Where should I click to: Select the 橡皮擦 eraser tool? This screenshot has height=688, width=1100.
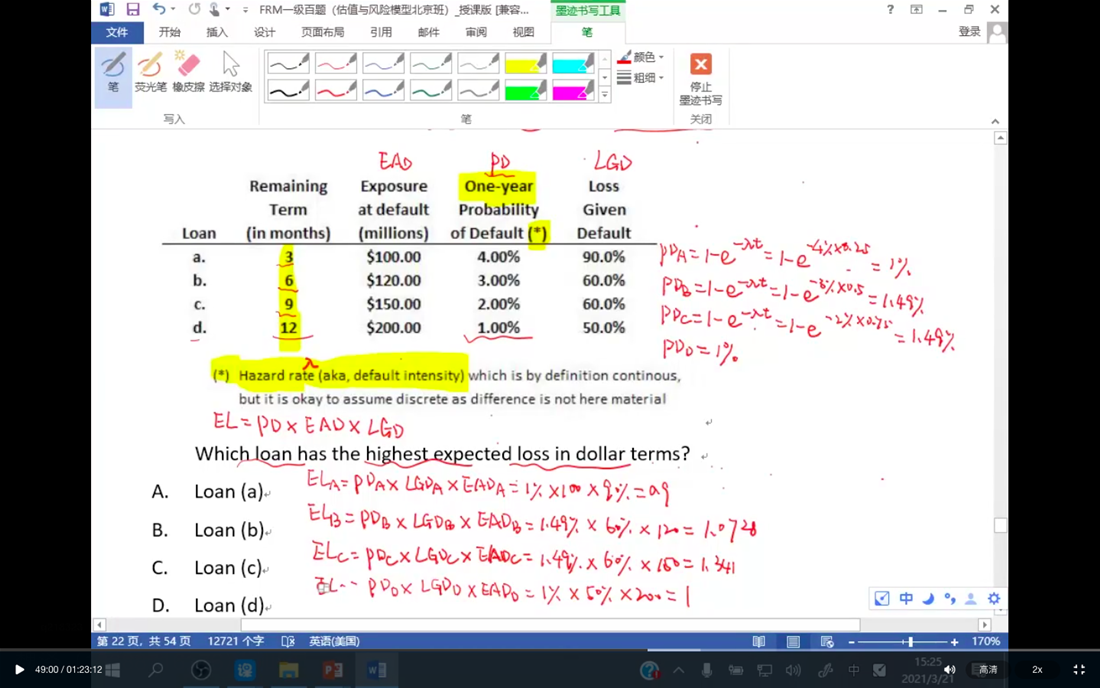[188, 73]
